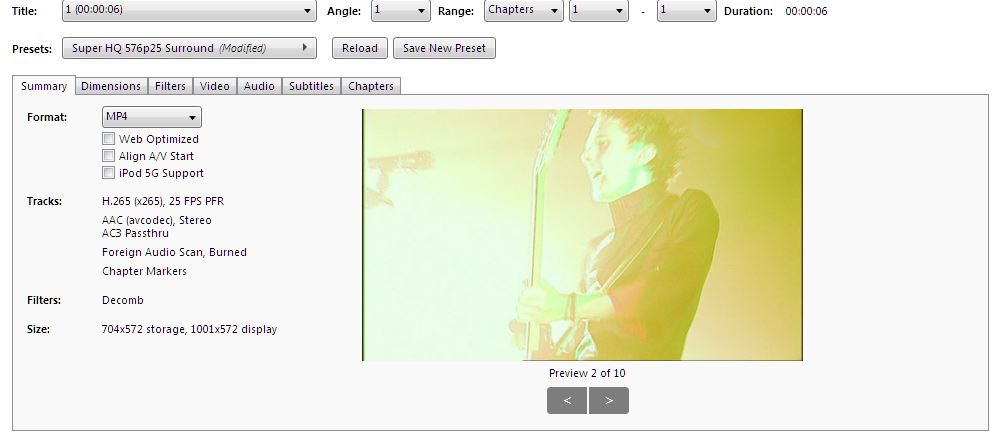
Task: Open the Presets menu Super HQ 576p25 Surround
Action: pyautogui.click(x=189, y=48)
